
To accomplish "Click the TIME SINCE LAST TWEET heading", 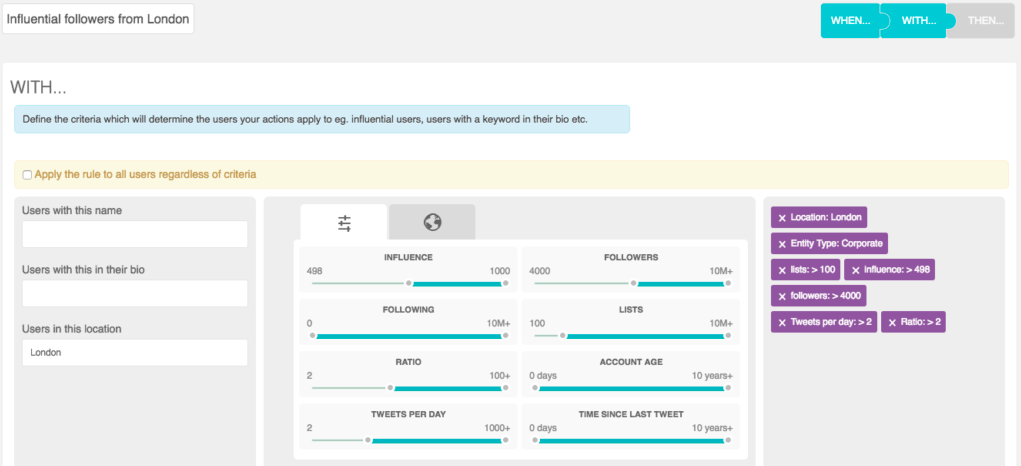I will [630, 414].
